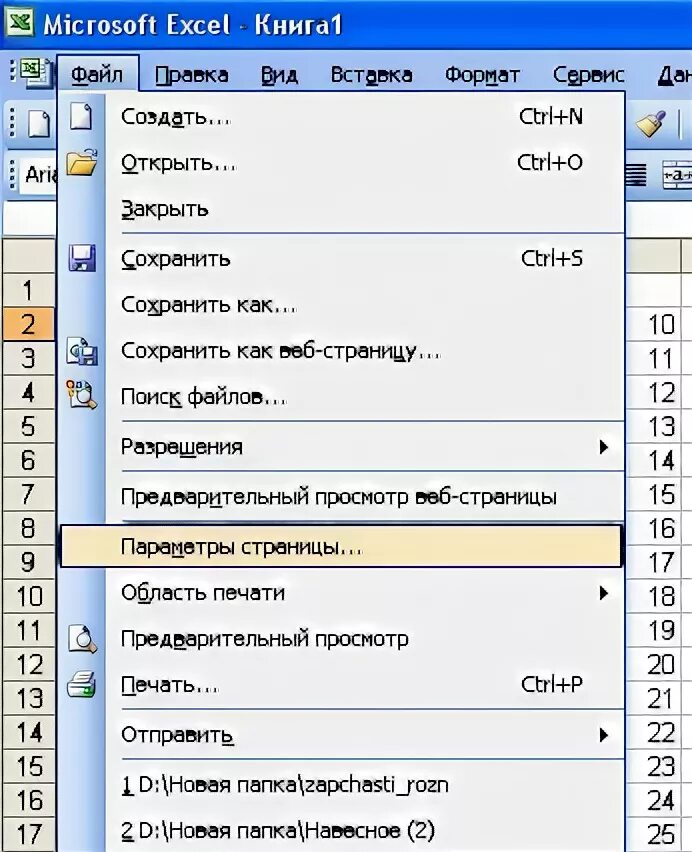Click the Select All corner cell
This screenshot has height=852, width=692.
(28, 256)
